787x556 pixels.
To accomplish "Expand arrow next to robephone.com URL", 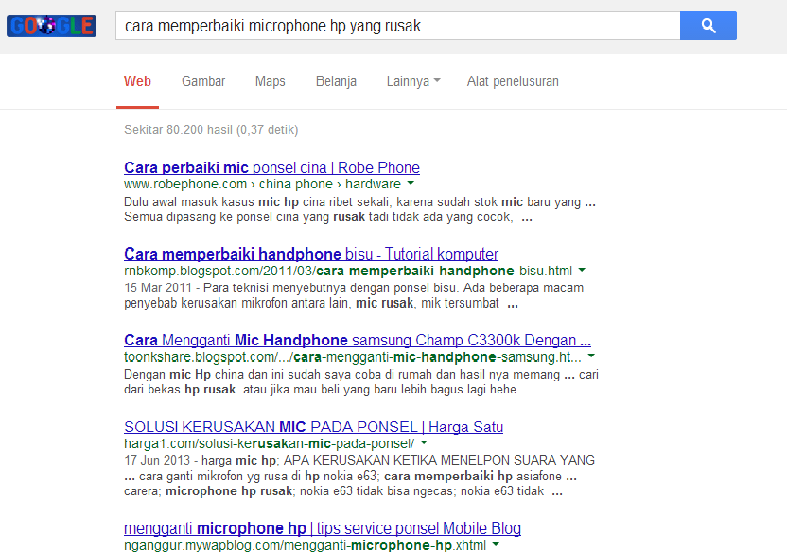I will (x=411, y=183).
